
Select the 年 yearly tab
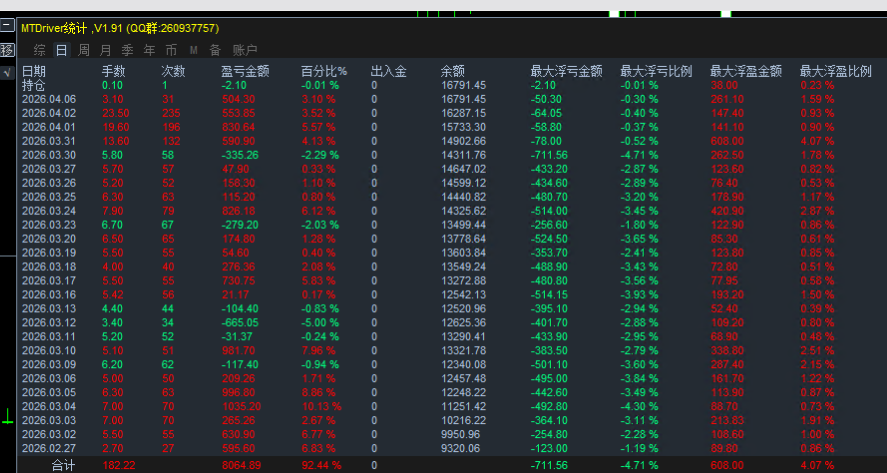pos(150,50)
